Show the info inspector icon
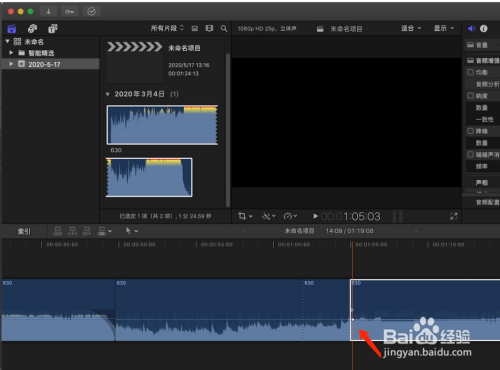This screenshot has width=500, height=370. (x=484, y=29)
